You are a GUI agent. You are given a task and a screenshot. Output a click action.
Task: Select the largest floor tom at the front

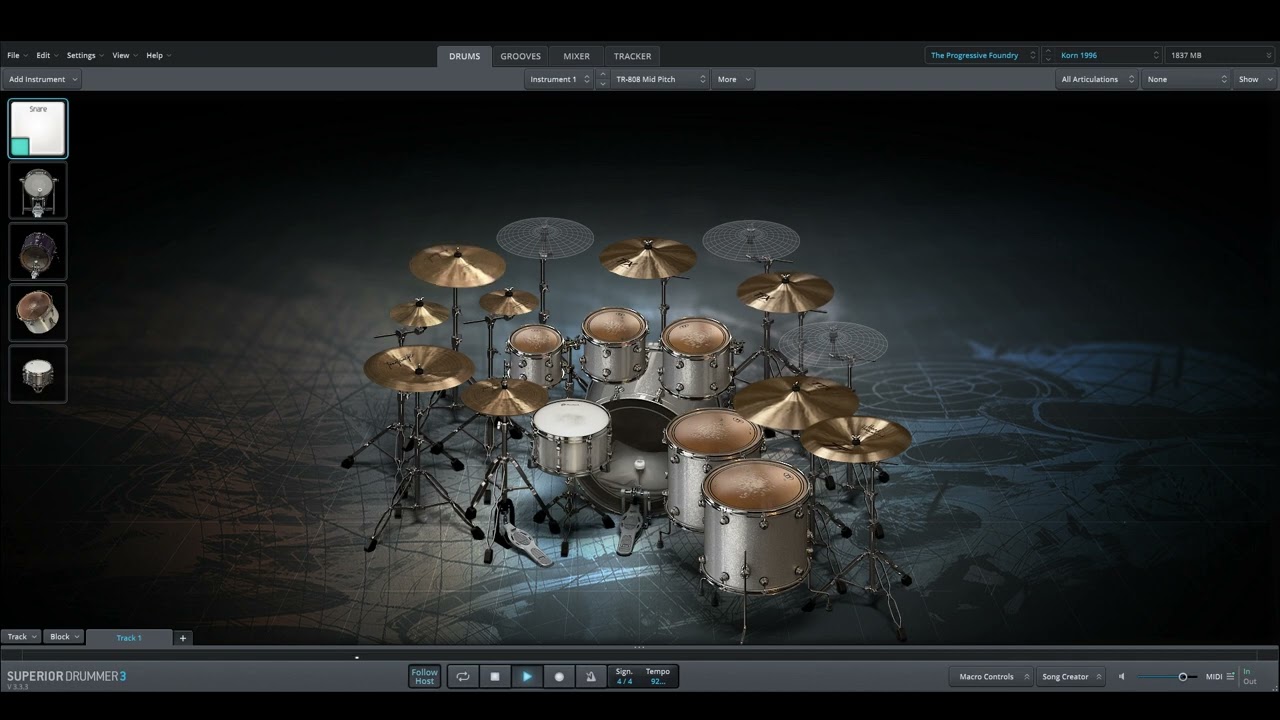[755, 525]
